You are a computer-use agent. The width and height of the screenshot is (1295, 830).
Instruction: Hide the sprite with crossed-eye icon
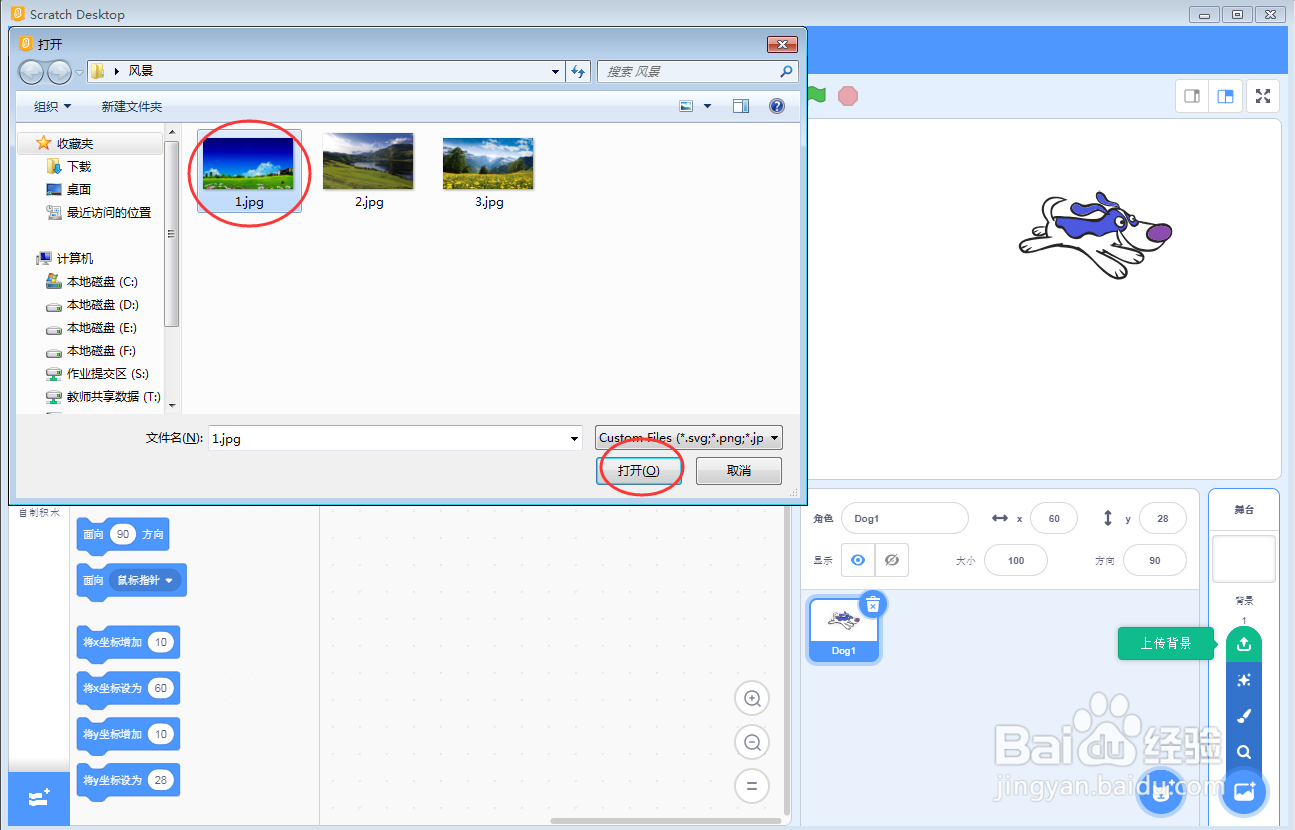pos(892,561)
